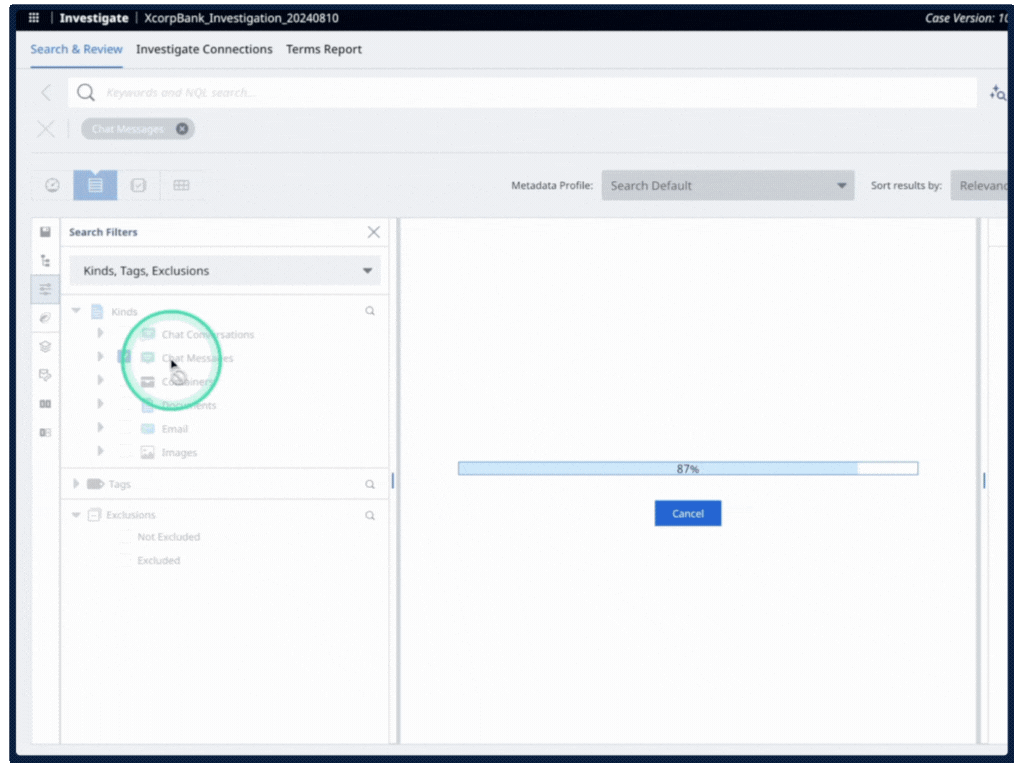
Task: Open the Metadata Profile Search Default dropdown
Action: [x=728, y=185]
